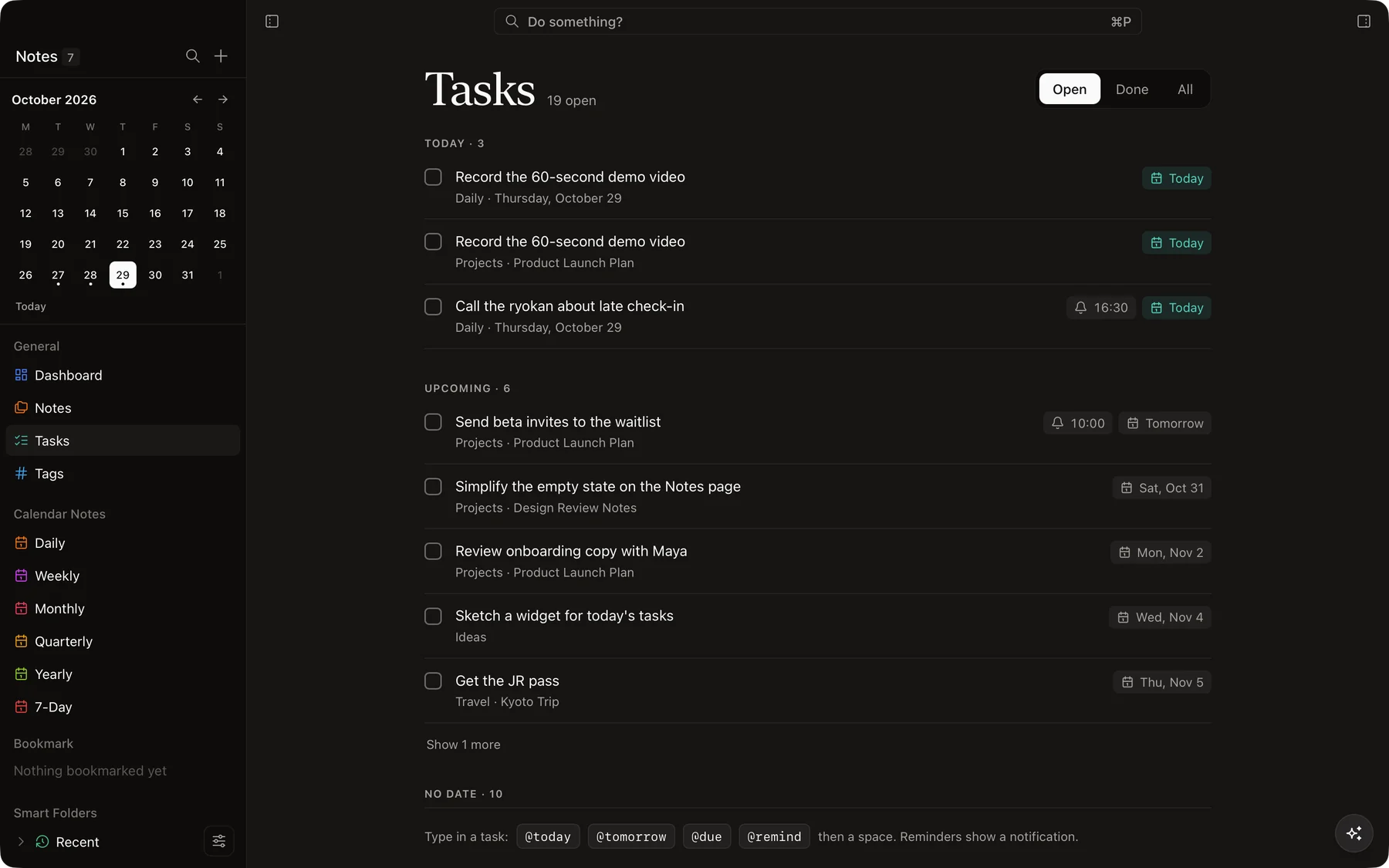
Task: Click the 'Thu, Nov 5' due date badge
Action: (1162, 683)
